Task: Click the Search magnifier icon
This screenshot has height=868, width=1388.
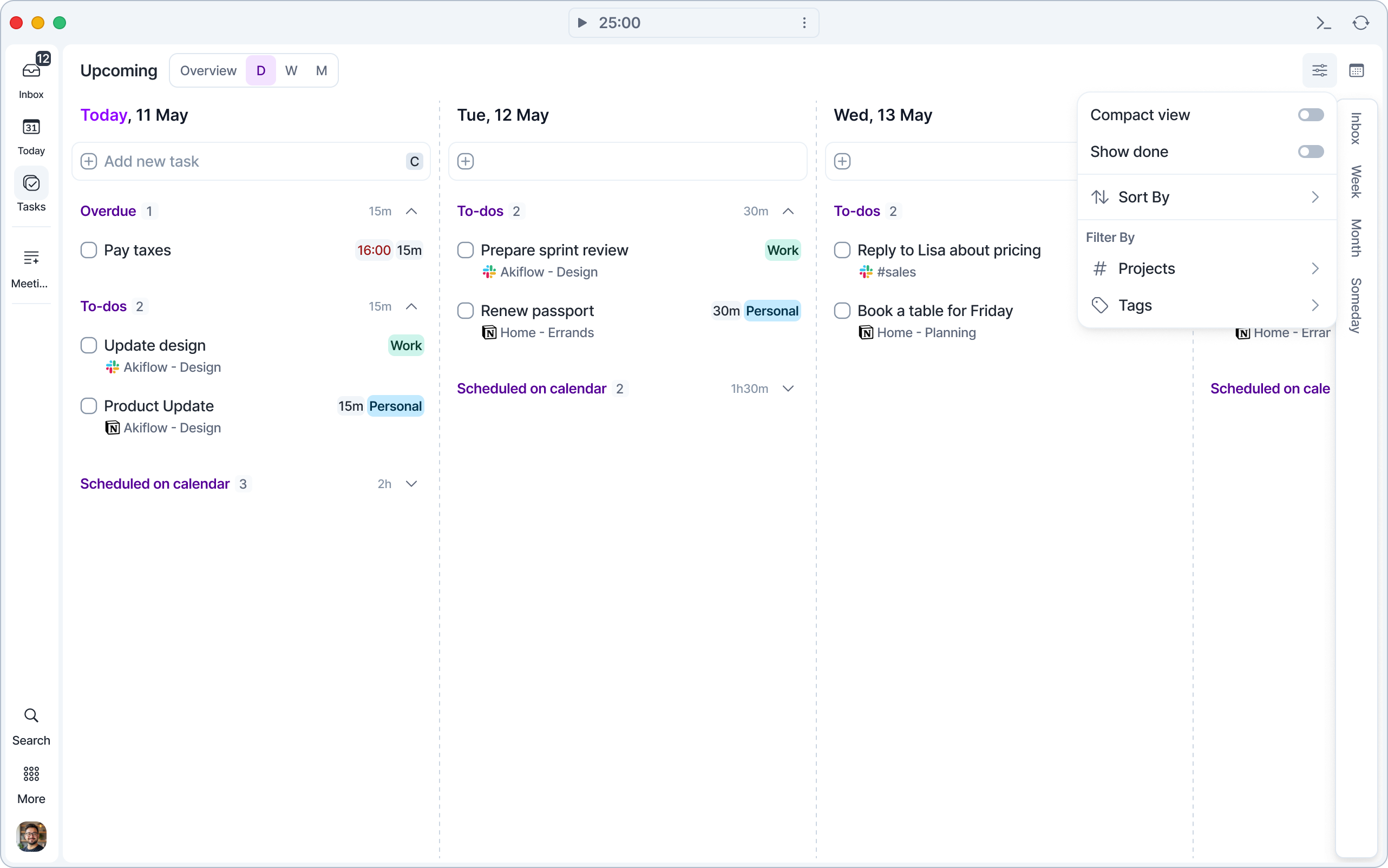Action: [x=31, y=715]
